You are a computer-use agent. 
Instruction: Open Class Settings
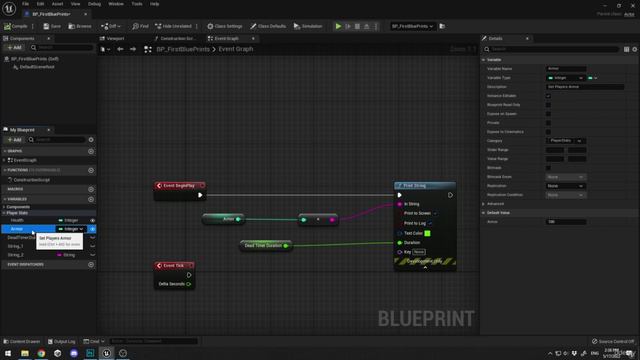tap(224, 26)
